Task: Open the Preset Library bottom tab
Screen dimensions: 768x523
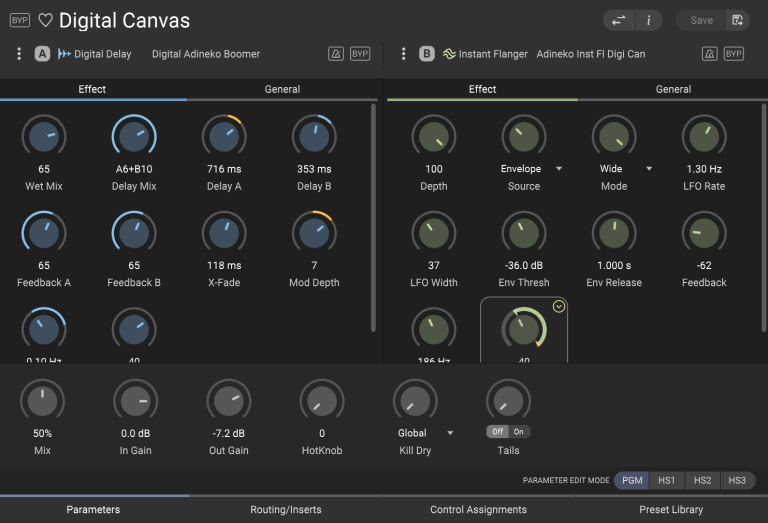Action: click(x=671, y=509)
